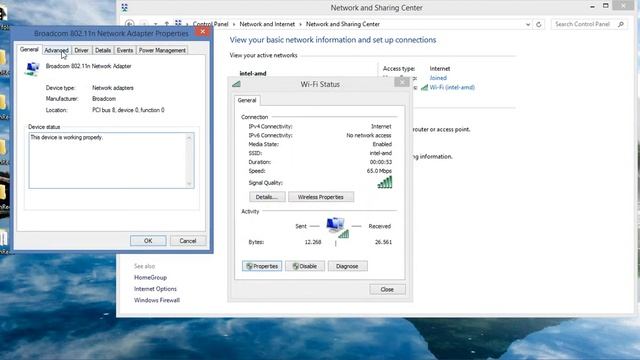The height and width of the screenshot is (360, 640).
Task: Open the HomeGroup link under See also
Action: [x=151, y=278]
